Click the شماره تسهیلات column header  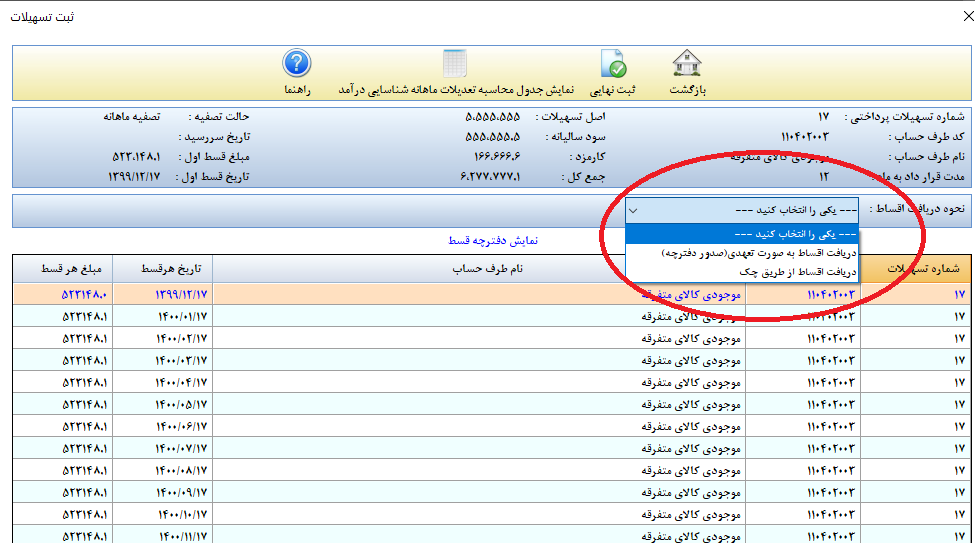[x=915, y=269]
